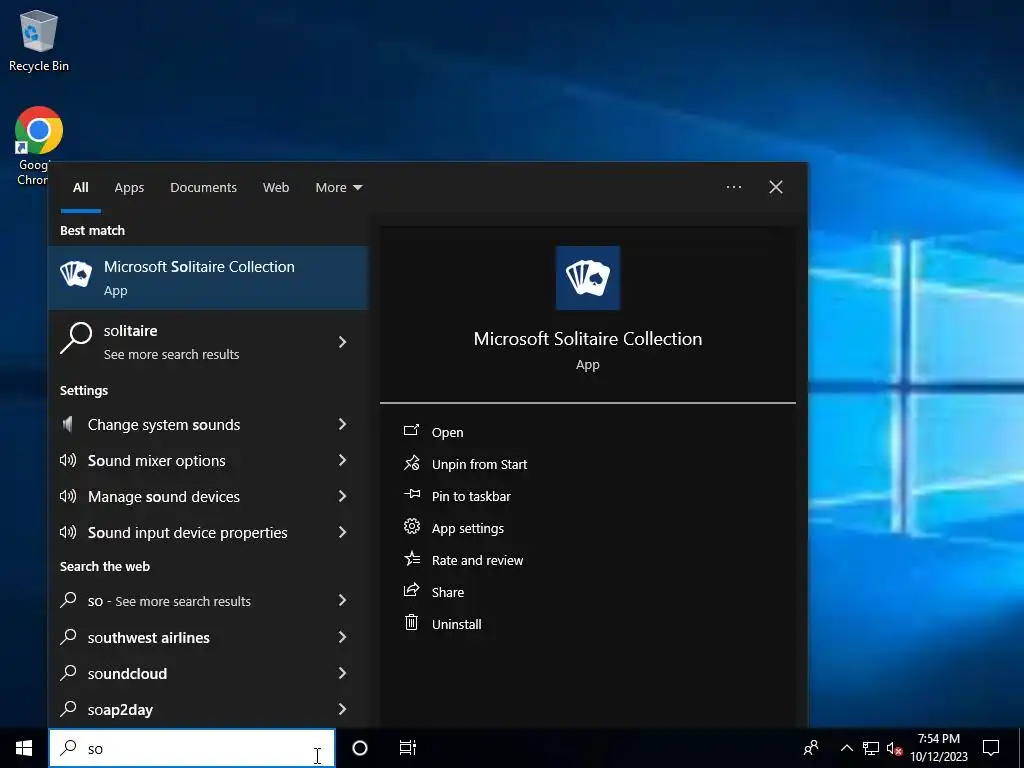Switch to the All tab
The height and width of the screenshot is (768, 1024).
pos(80,187)
